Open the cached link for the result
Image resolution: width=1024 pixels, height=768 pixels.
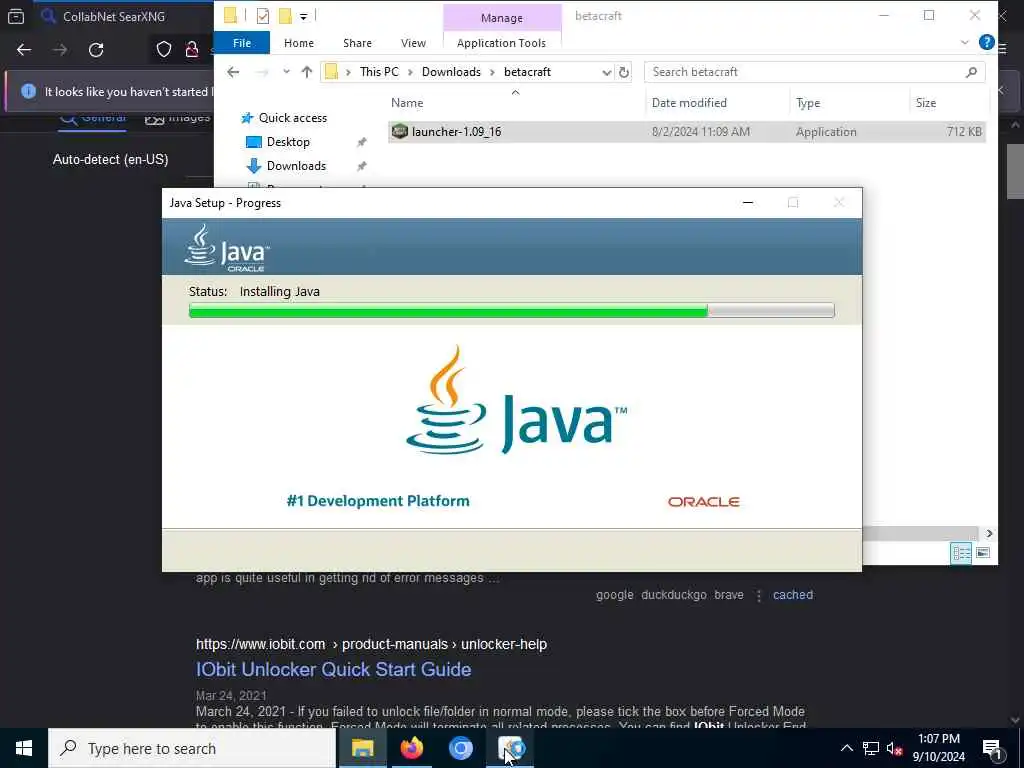pyautogui.click(x=792, y=595)
